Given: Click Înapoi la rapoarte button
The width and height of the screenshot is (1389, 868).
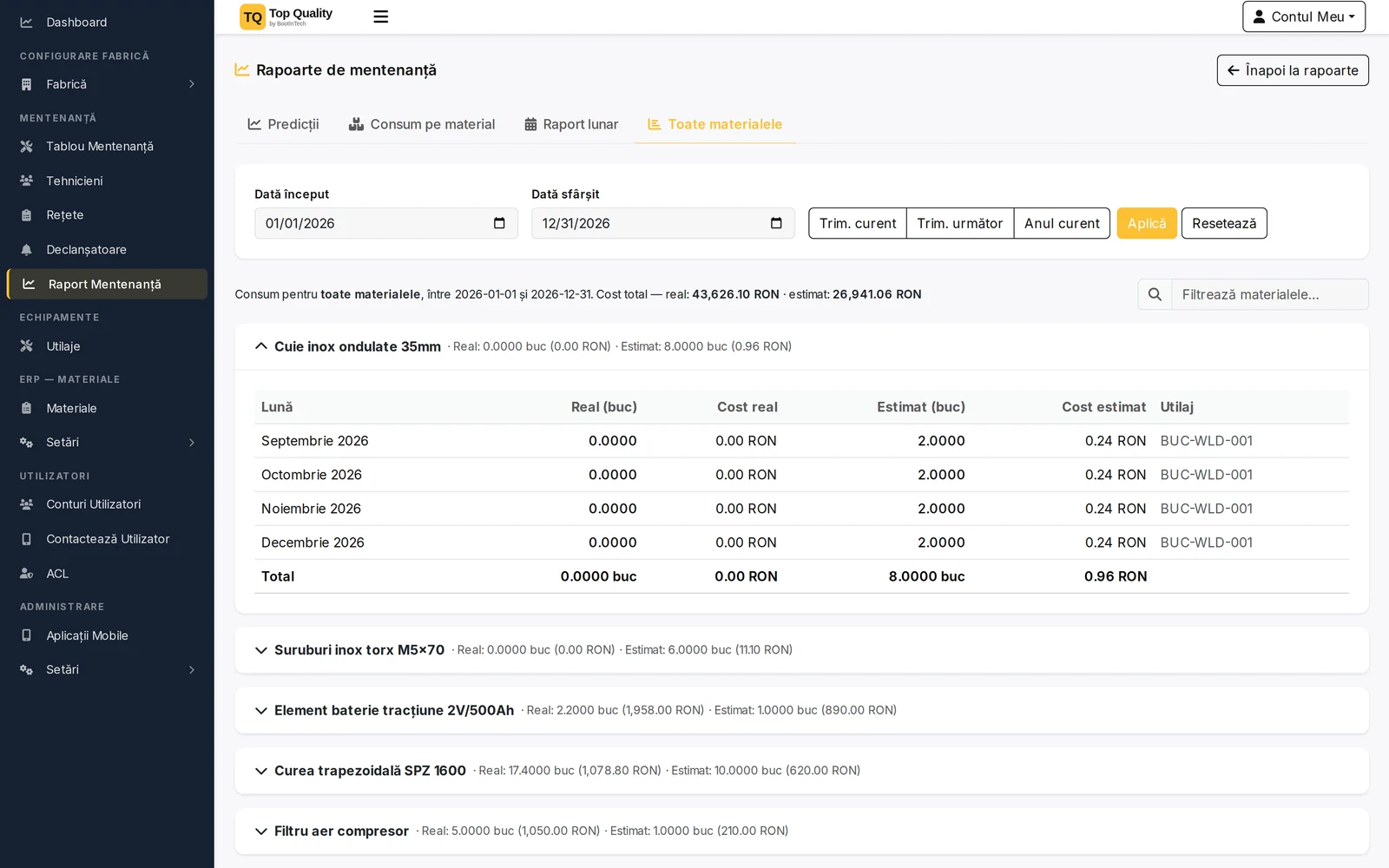Looking at the screenshot, I should point(1293,70).
